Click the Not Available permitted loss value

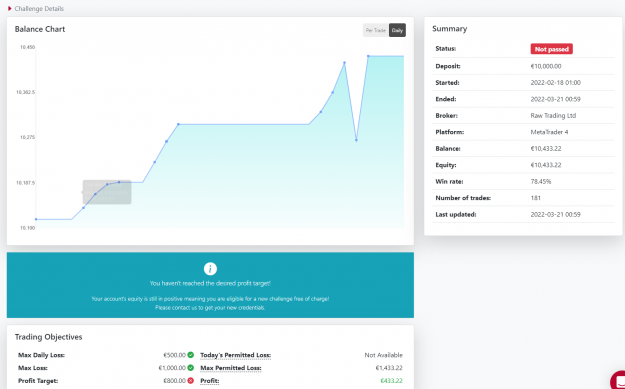pyautogui.click(x=383, y=355)
